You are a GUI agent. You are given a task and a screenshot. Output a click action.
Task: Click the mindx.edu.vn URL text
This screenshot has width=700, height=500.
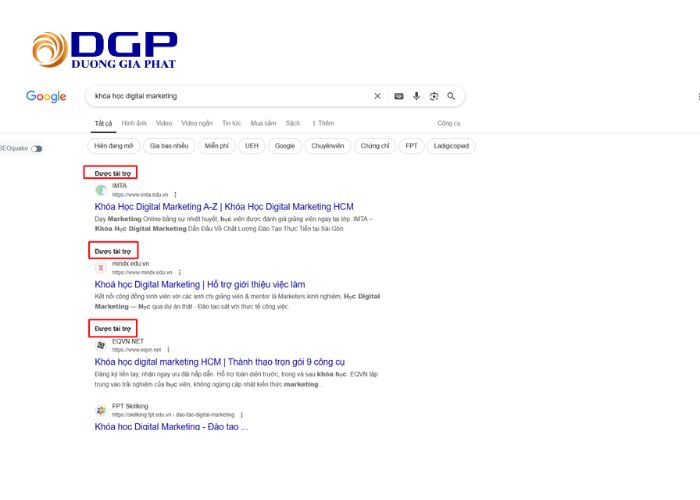click(x=142, y=272)
